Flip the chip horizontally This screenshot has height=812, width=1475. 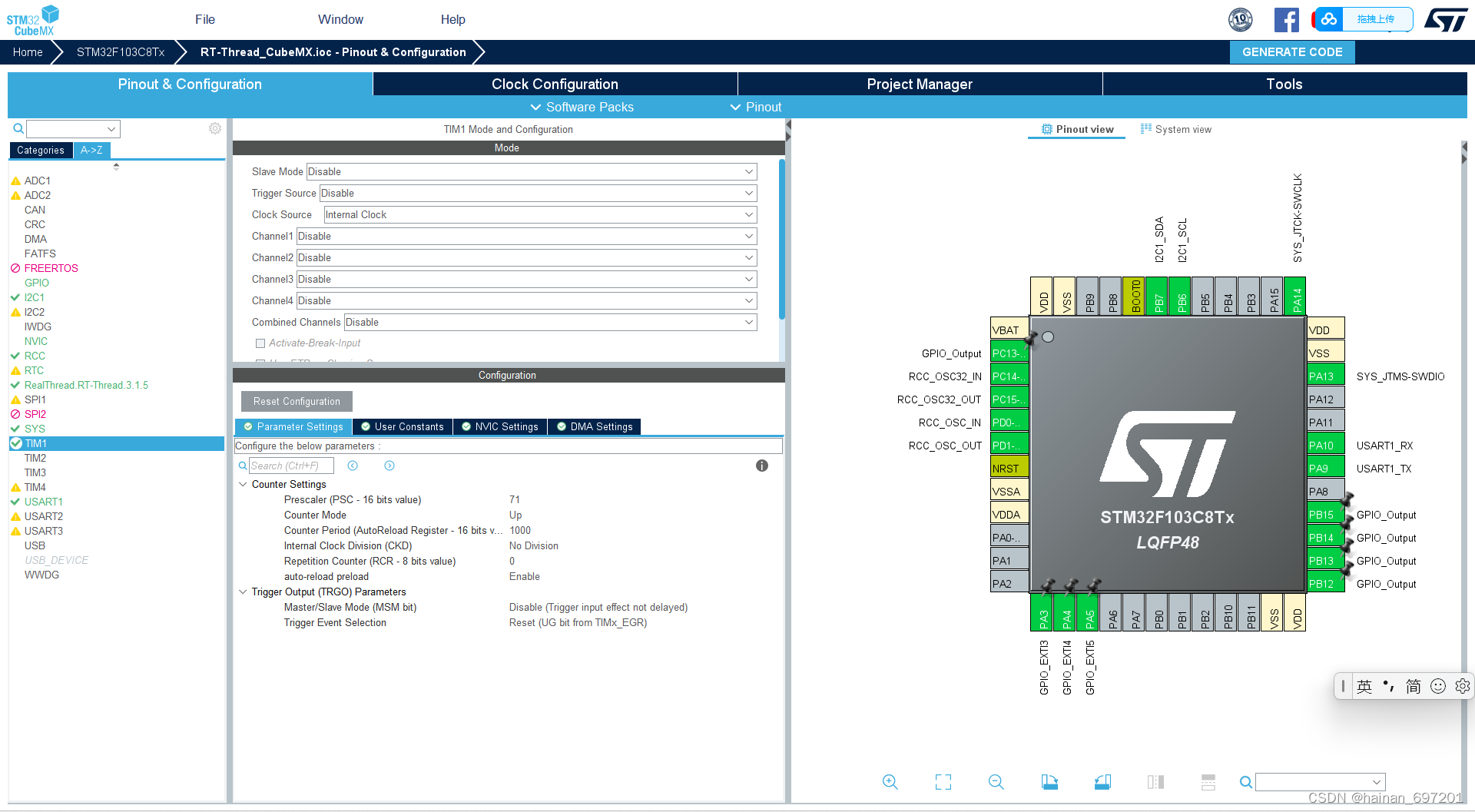[1155, 782]
